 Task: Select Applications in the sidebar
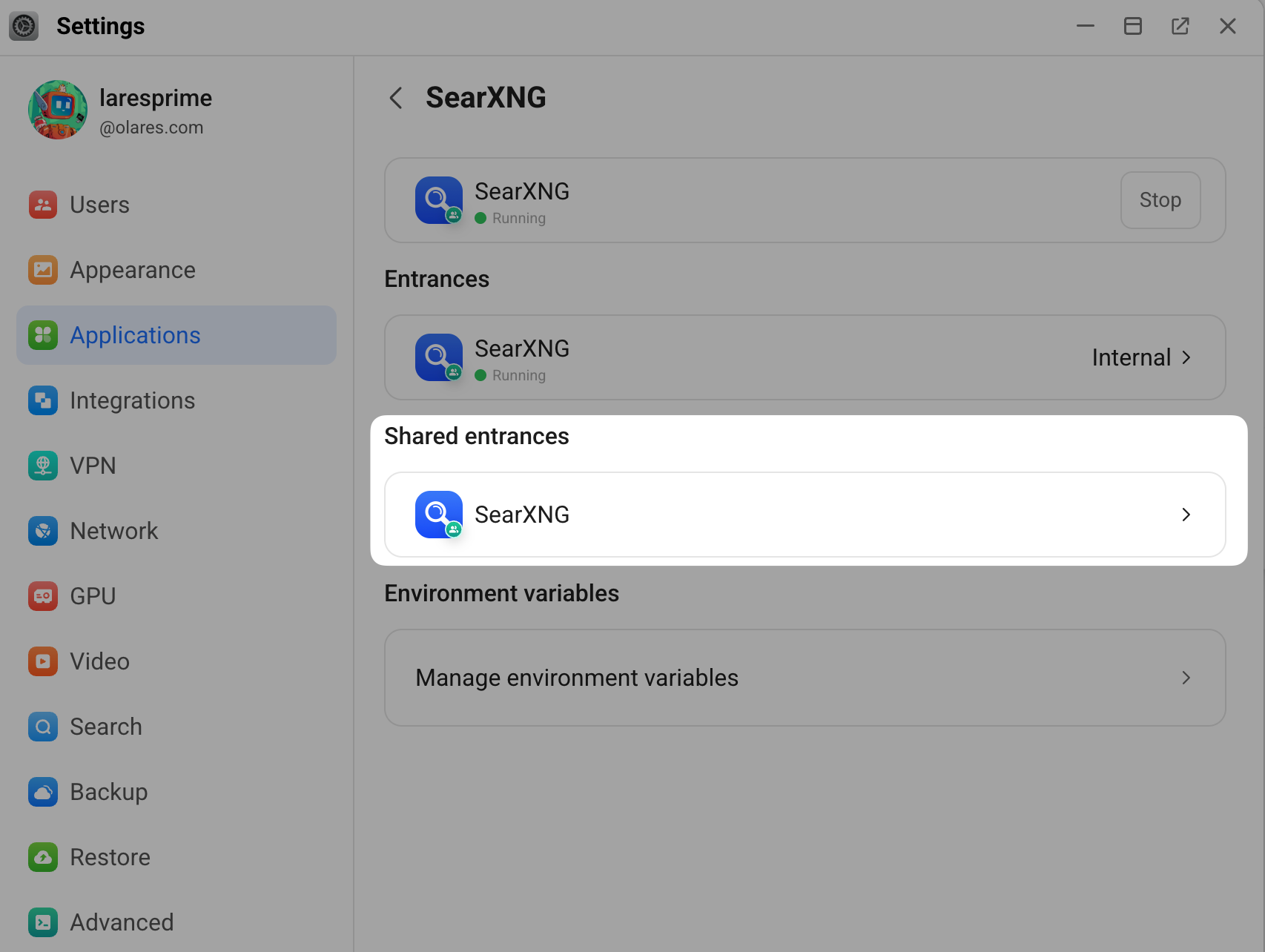pos(176,335)
